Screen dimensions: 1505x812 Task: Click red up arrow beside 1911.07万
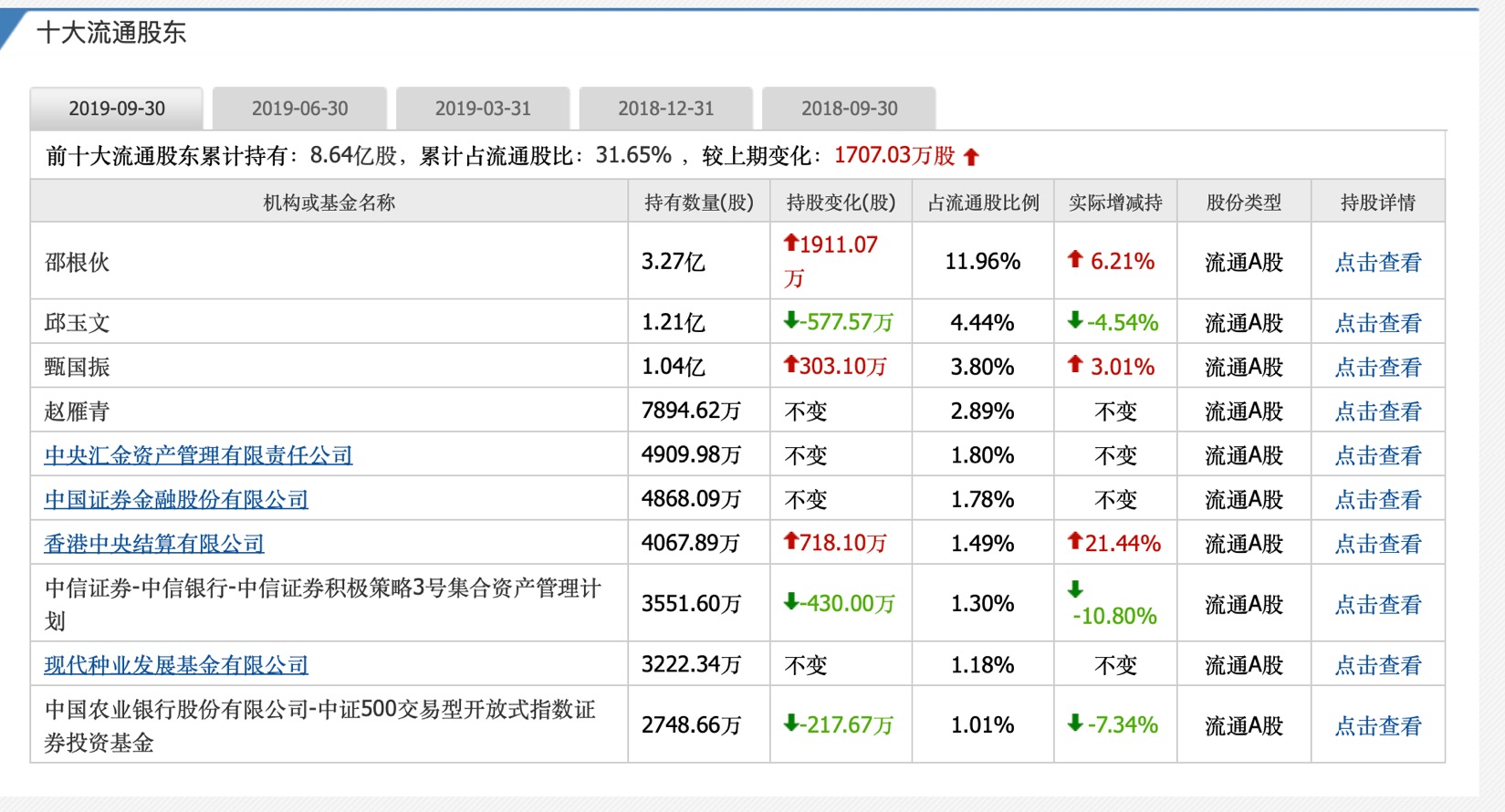pos(790,243)
